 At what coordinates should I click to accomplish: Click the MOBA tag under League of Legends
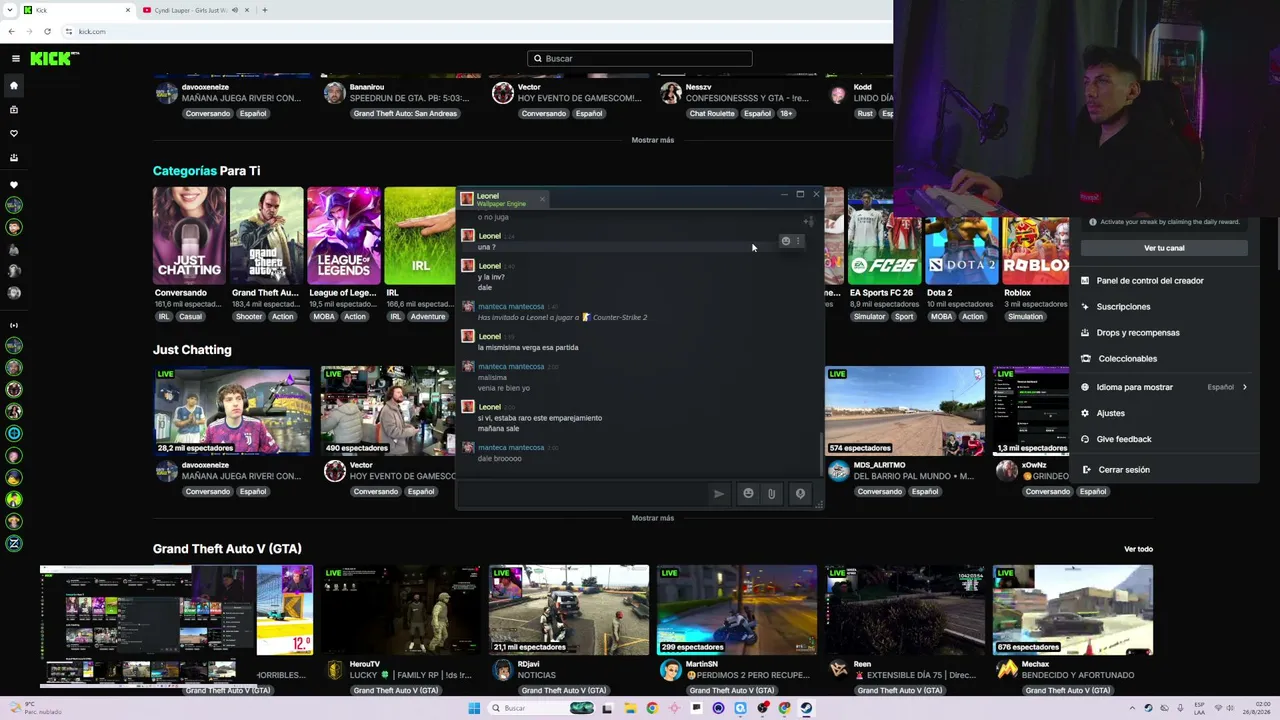tap(324, 317)
